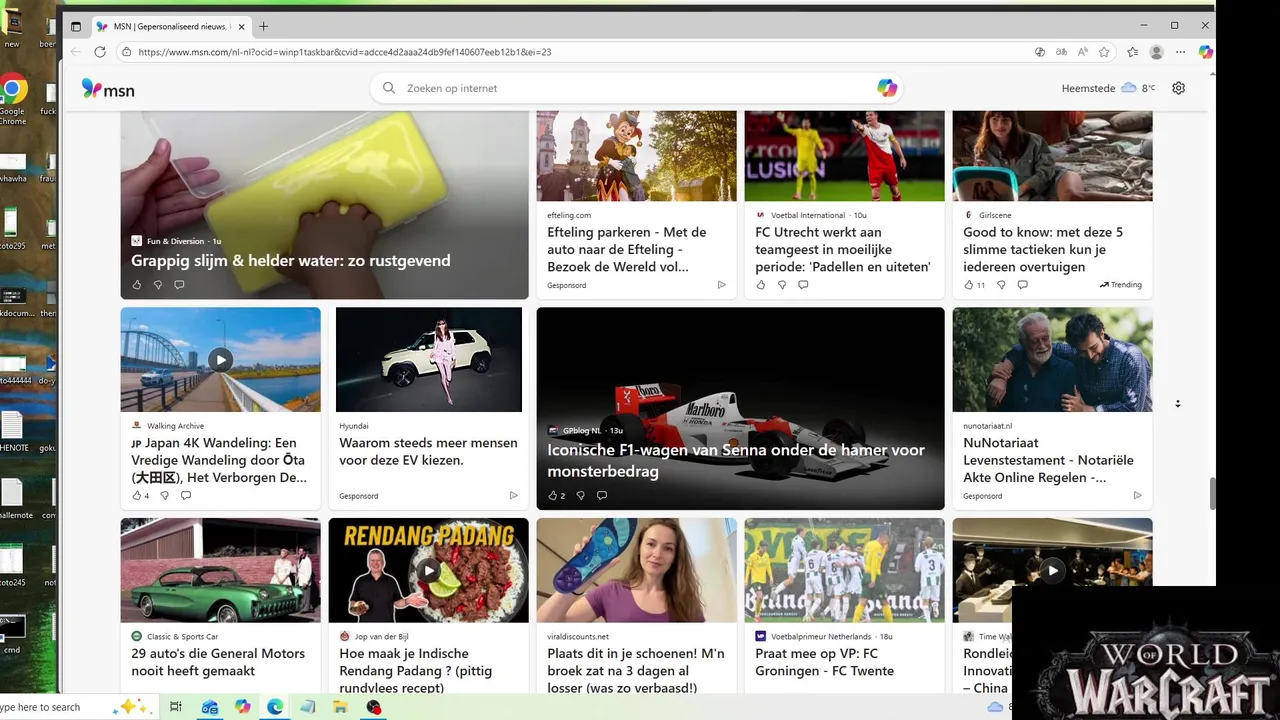
Task: Add this page to favorites star
Action: click(1104, 52)
